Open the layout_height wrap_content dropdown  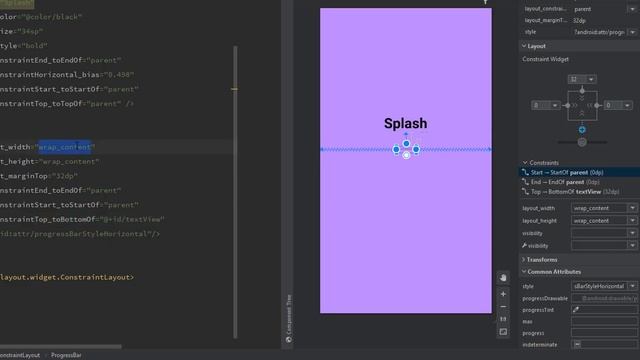coord(633,221)
